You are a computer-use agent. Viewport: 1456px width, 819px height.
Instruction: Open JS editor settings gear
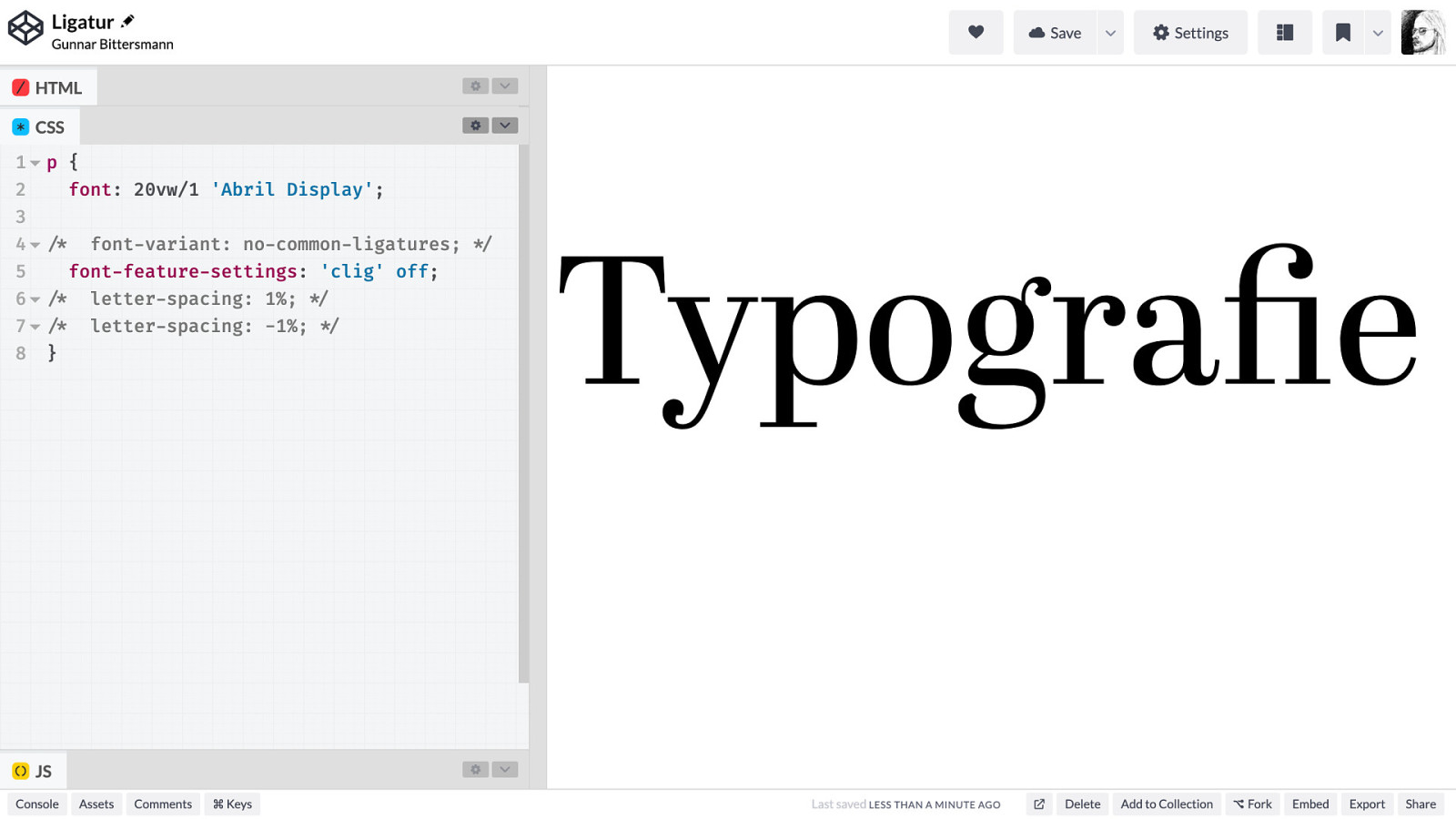tap(475, 770)
